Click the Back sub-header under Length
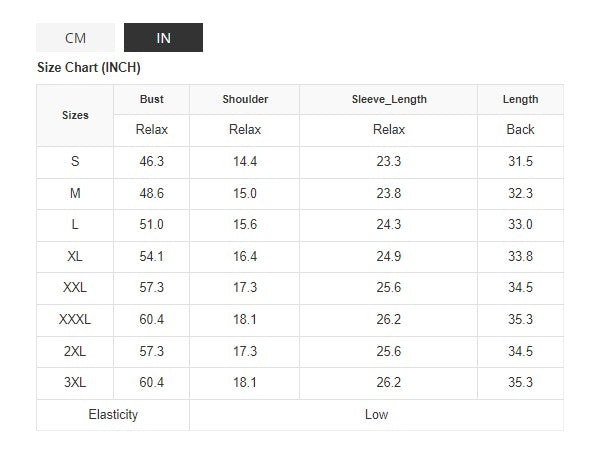Image resolution: width=595 pixels, height=455 pixels. click(520, 129)
